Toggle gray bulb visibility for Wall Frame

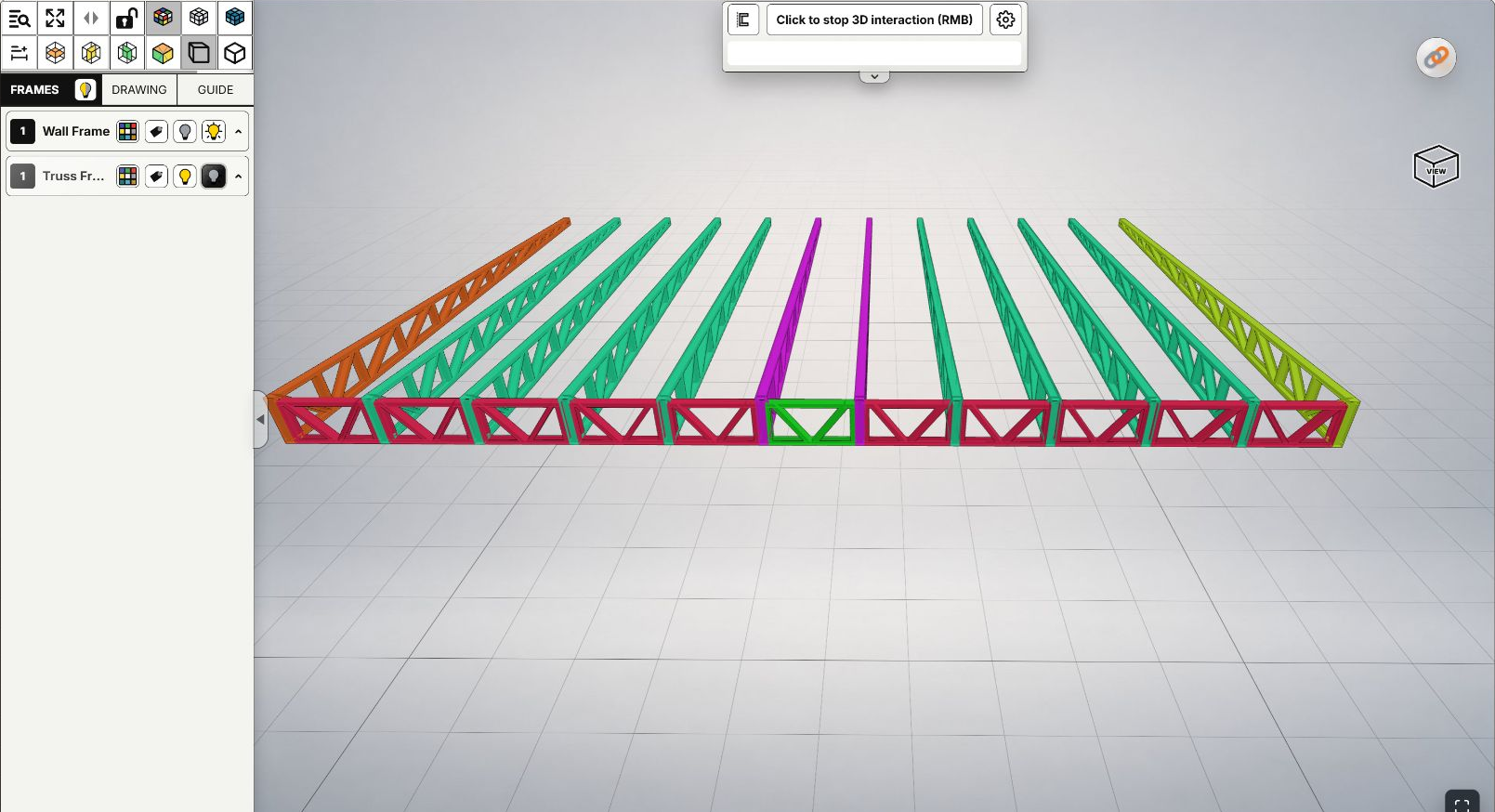point(185,131)
